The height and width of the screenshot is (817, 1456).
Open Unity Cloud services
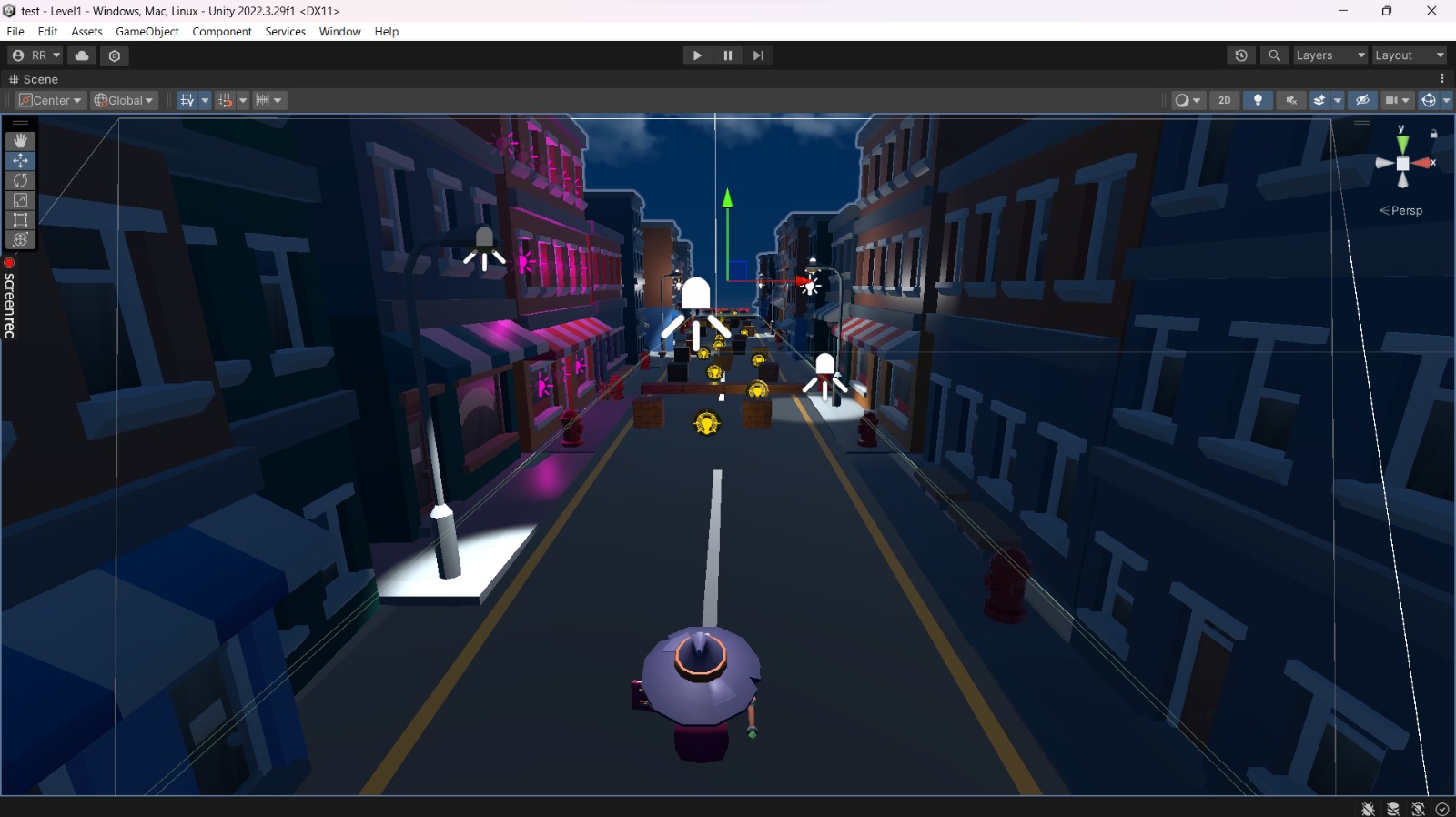click(82, 55)
